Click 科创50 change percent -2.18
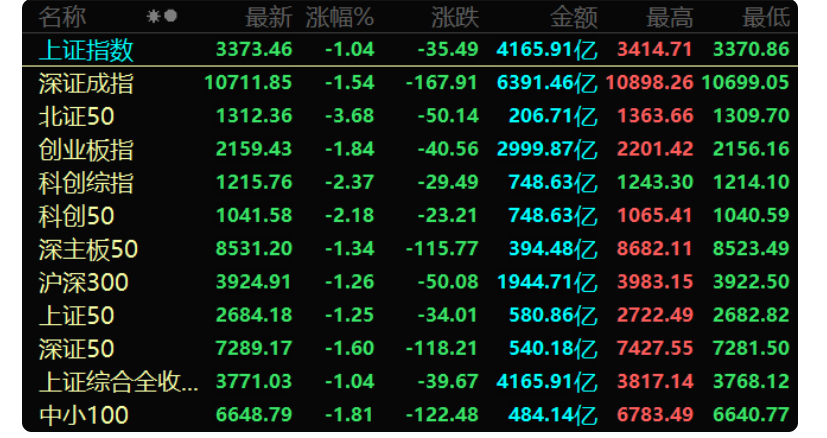The width and height of the screenshot is (827, 438). point(350,216)
